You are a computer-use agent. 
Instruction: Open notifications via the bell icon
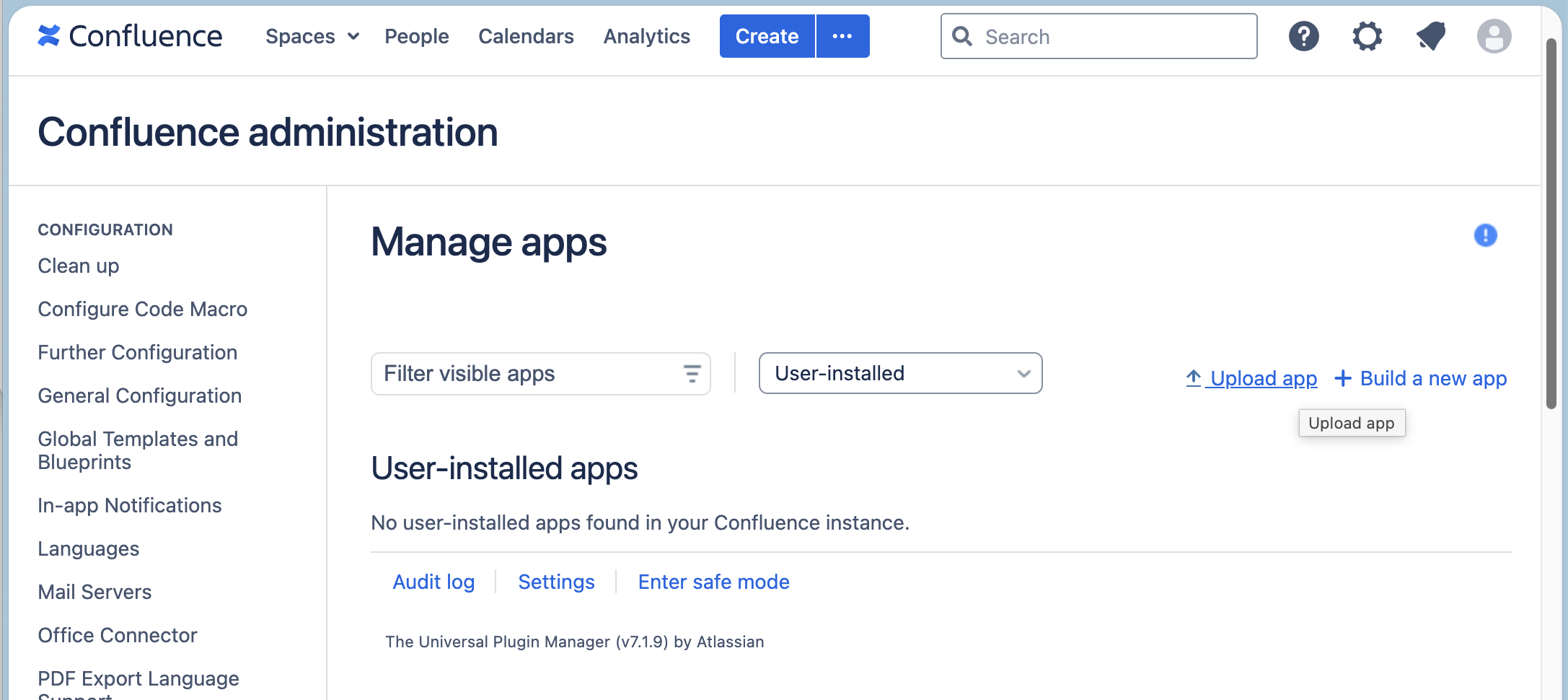click(x=1431, y=36)
